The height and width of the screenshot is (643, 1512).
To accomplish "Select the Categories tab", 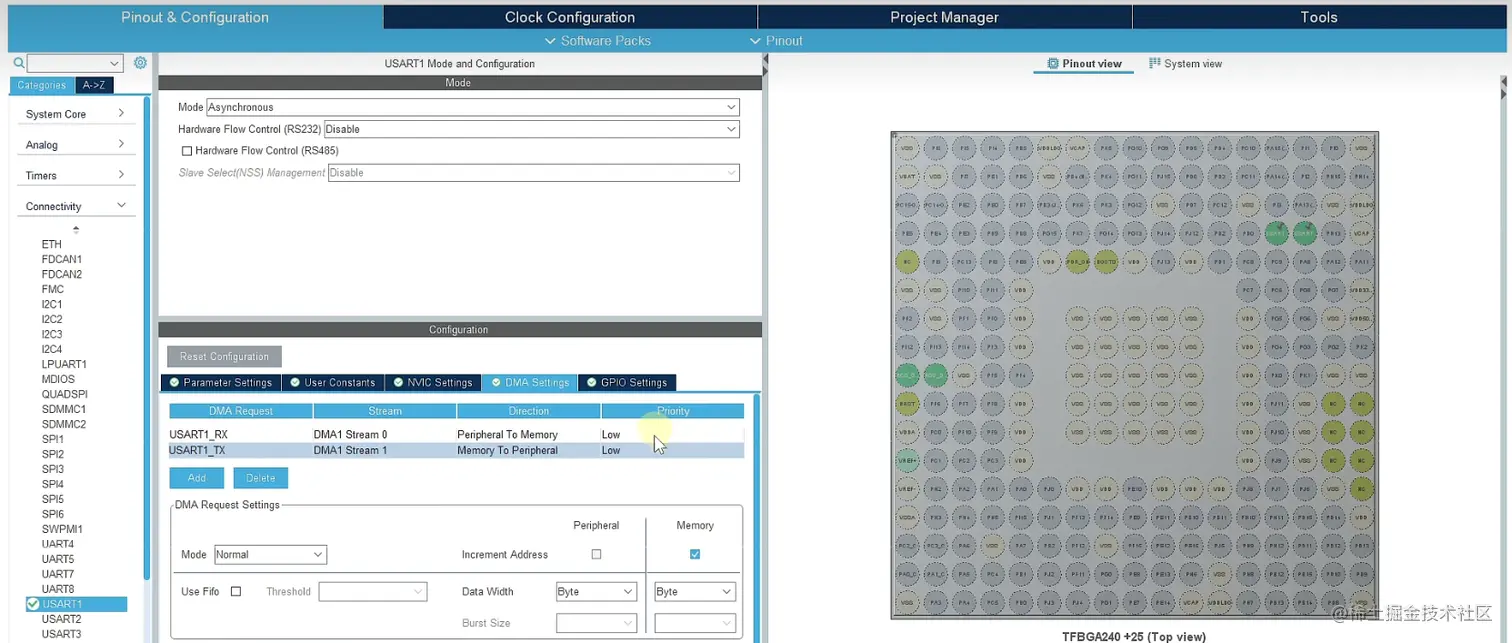I will [42, 85].
